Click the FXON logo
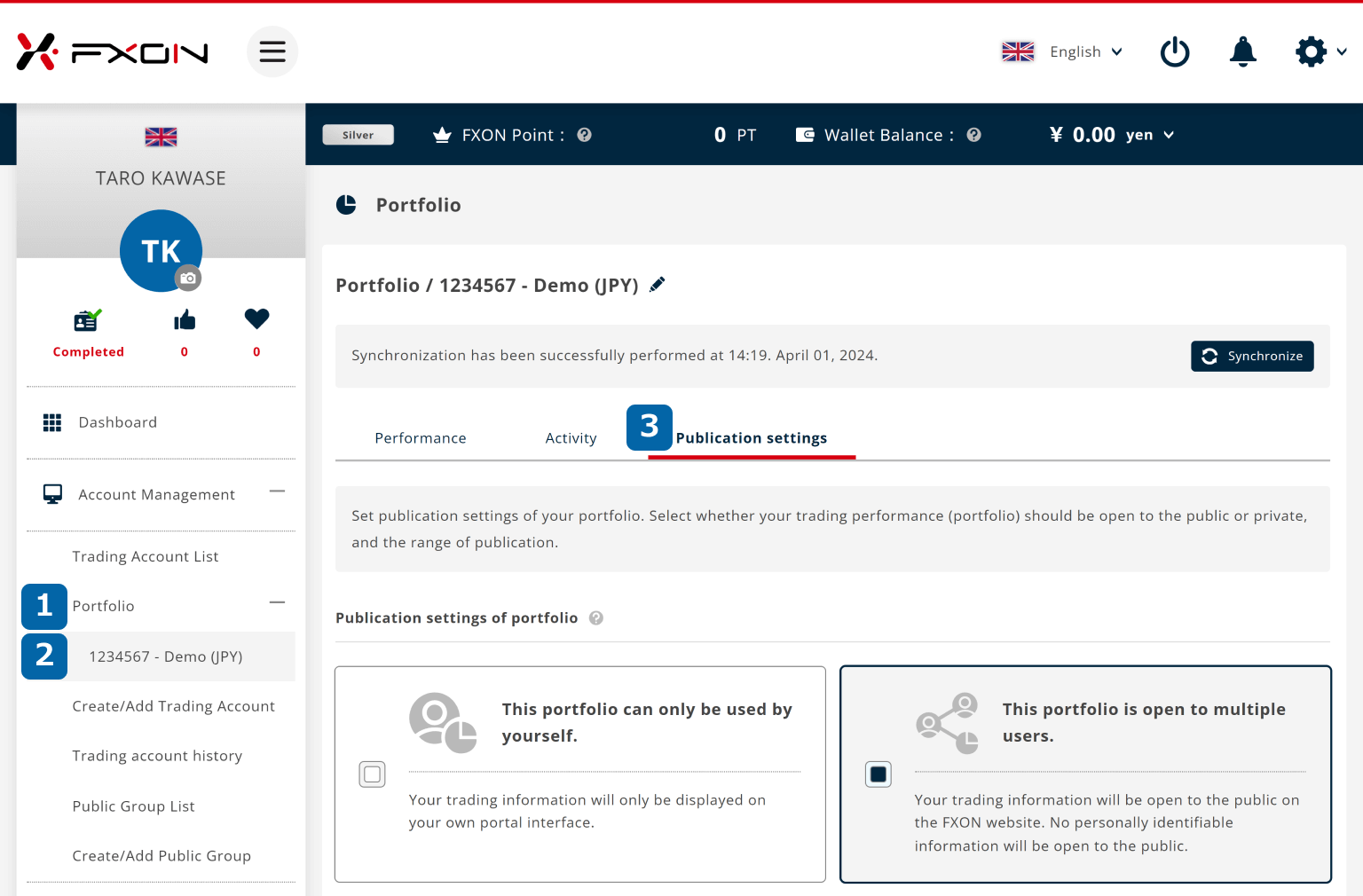The image size is (1363, 896). (x=113, y=52)
